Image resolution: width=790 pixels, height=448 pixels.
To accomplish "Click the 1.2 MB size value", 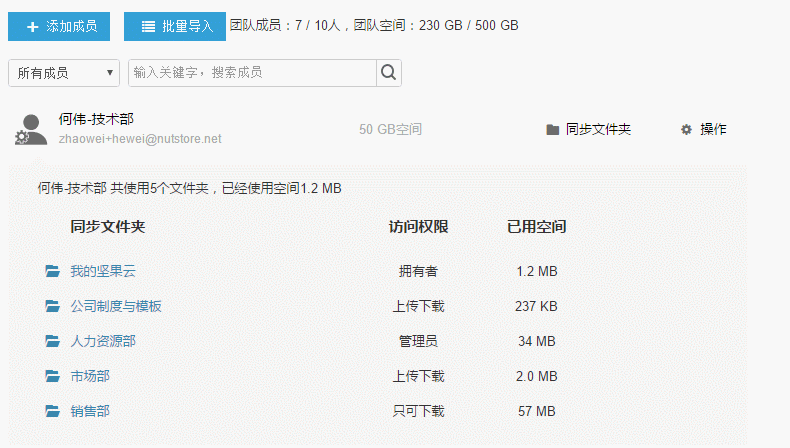I will tap(537, 271).
